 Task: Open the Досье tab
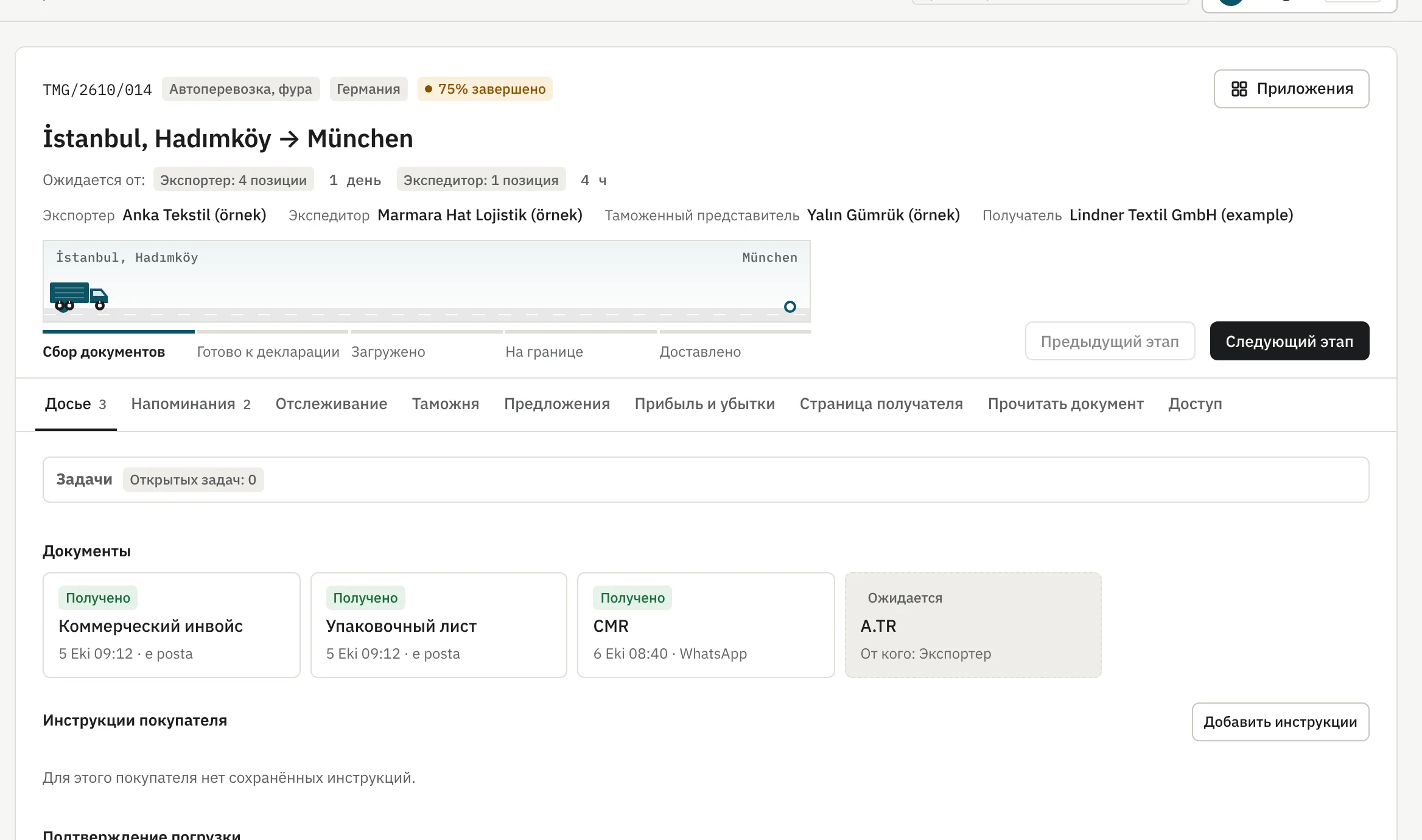click(x=75, y=404)
